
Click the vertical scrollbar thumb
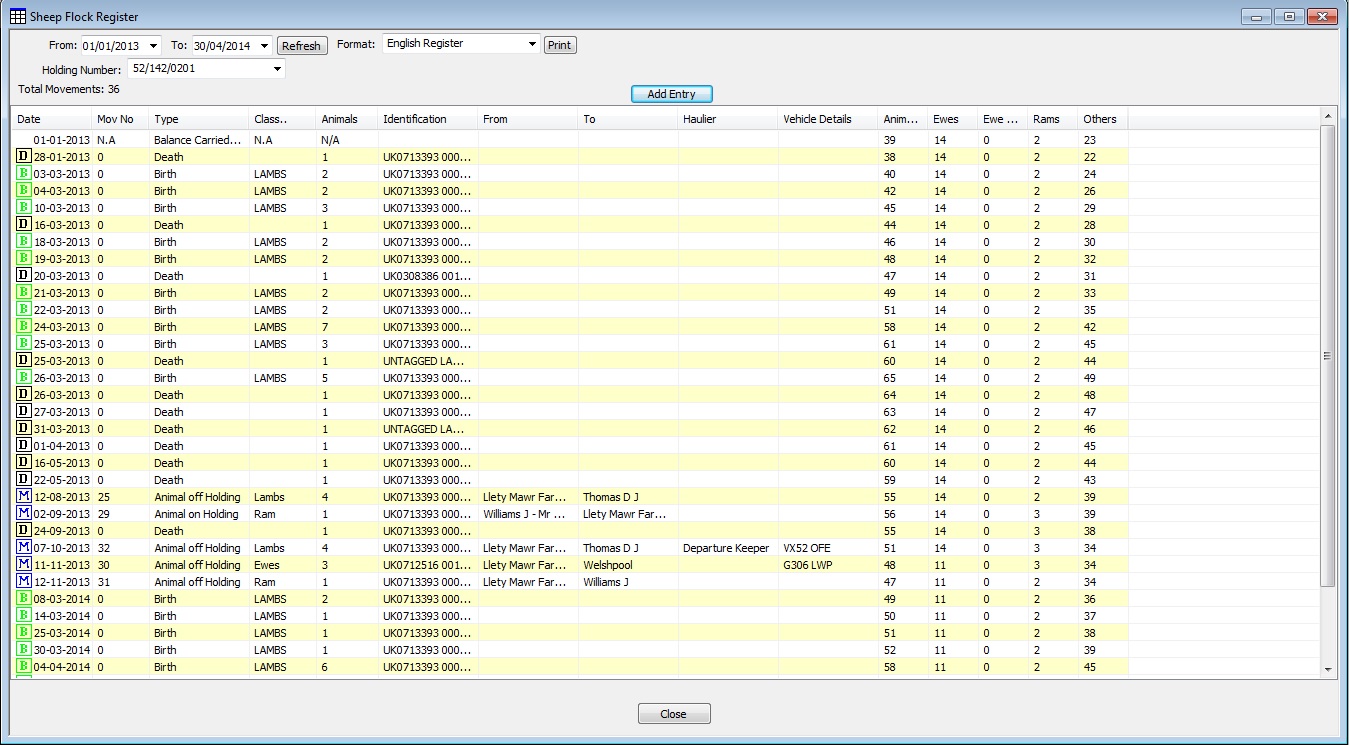pos(1328,356)
